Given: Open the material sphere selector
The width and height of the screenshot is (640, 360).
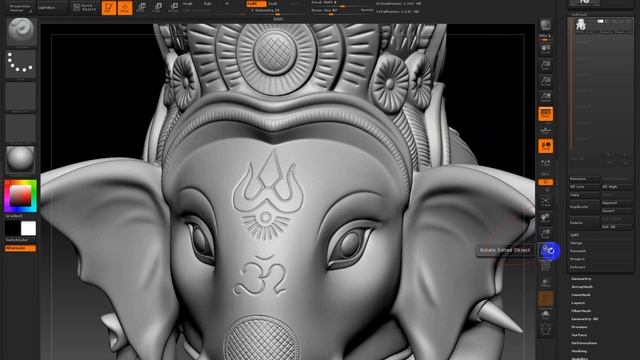Looking at the screenshot, I should tap(20, 160).
